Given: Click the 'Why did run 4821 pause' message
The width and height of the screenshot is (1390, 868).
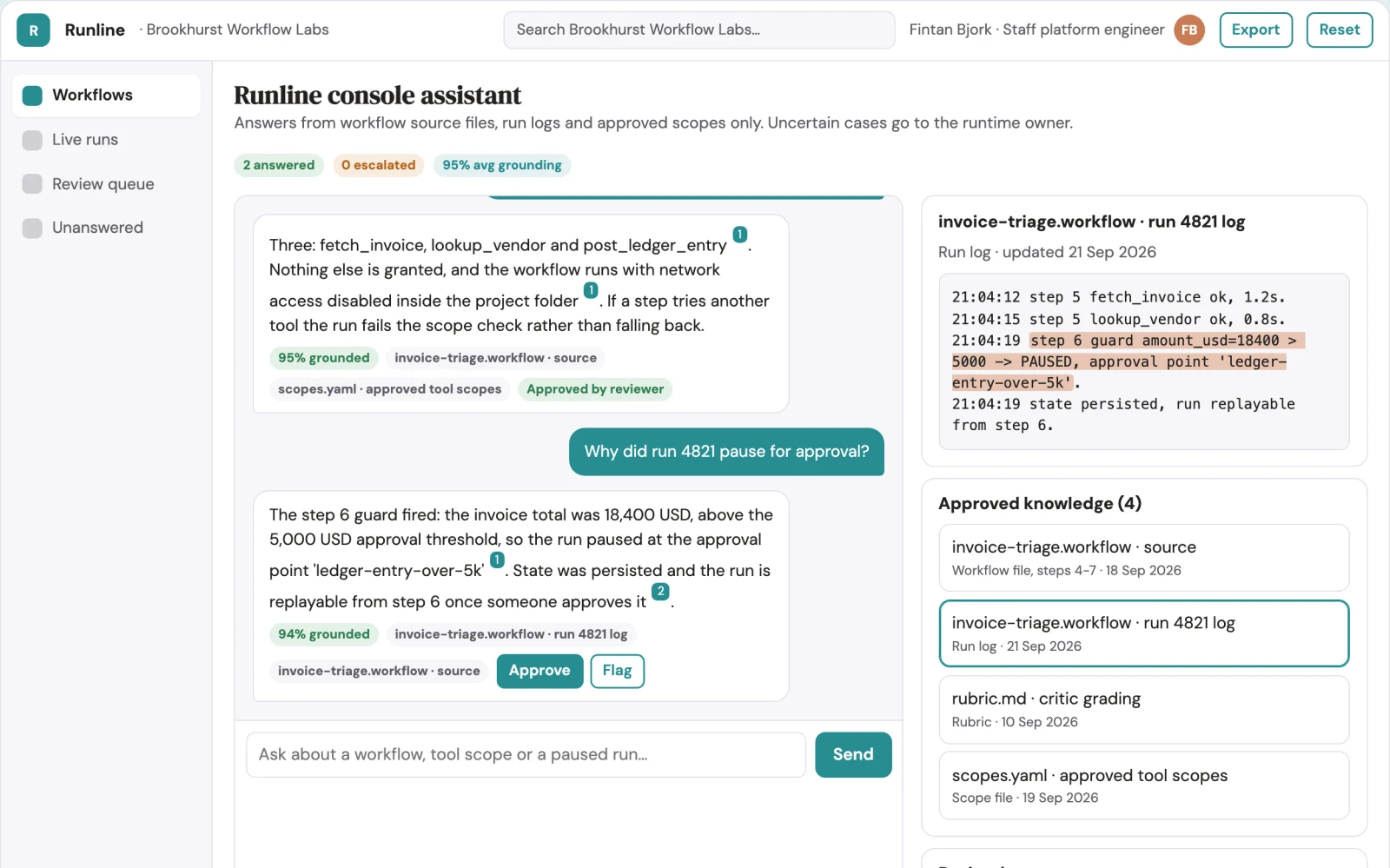Looking at the screenshot, I should pos(726,452).
